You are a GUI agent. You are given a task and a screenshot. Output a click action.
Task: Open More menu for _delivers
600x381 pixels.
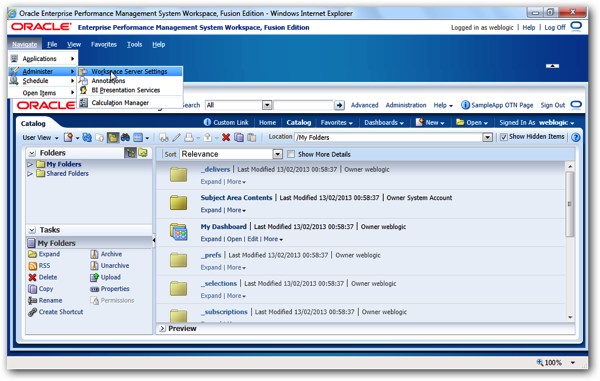pos(236,182)
